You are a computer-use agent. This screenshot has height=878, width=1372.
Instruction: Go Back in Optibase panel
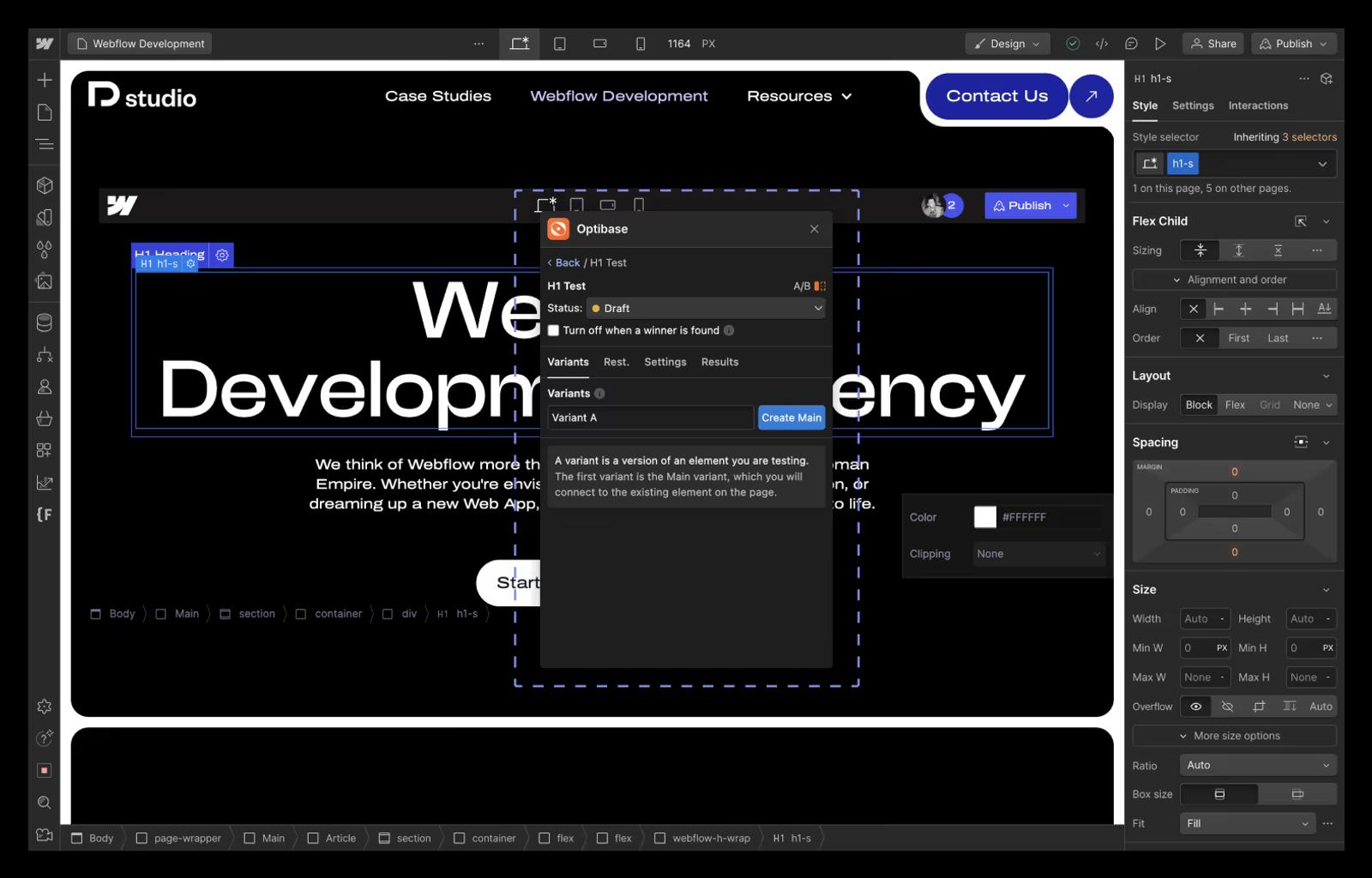tap(563, 262)
